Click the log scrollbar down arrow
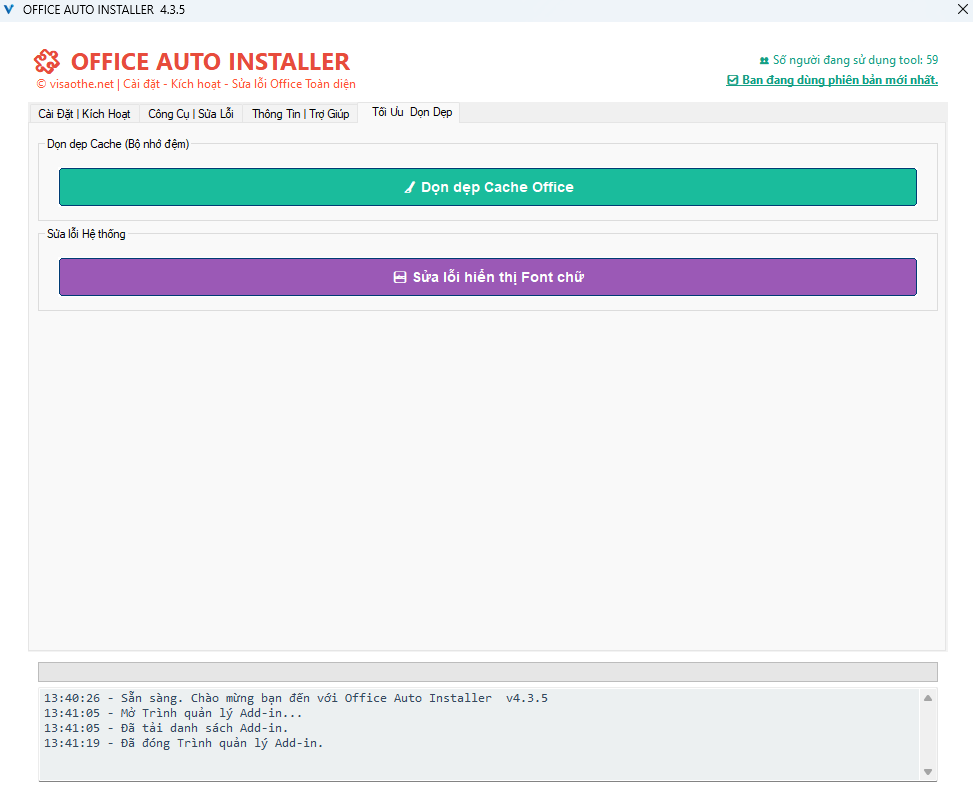This screenshot has height=790, width=973. 928,772
